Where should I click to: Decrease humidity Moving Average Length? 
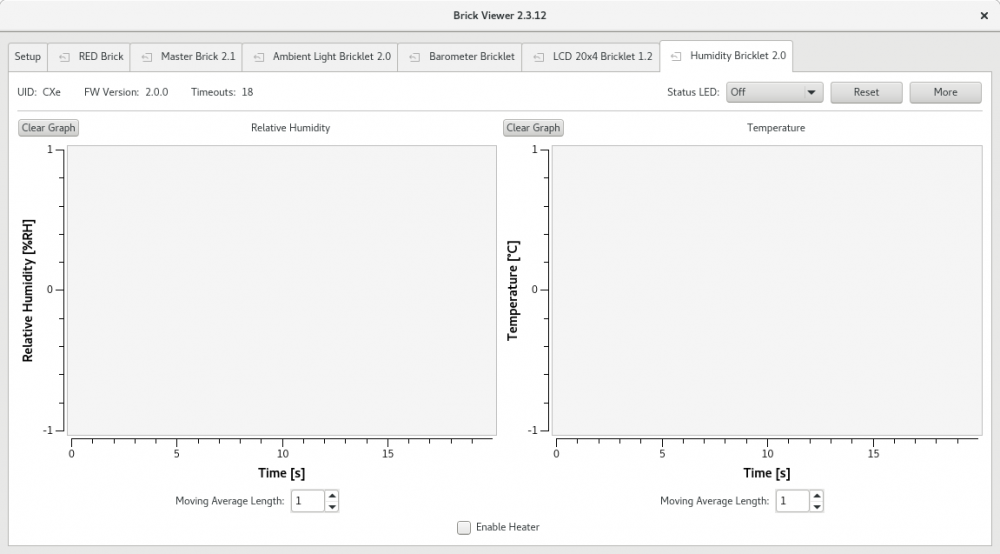point(332,506)
